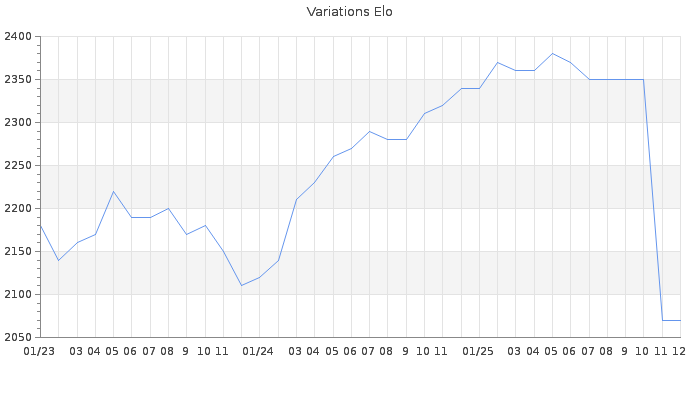Image resolution: width=700 pixels, height=400 pixels.
Task: Click the first data point at 2180
Action: pyautogui.click(x=40, y=226)
